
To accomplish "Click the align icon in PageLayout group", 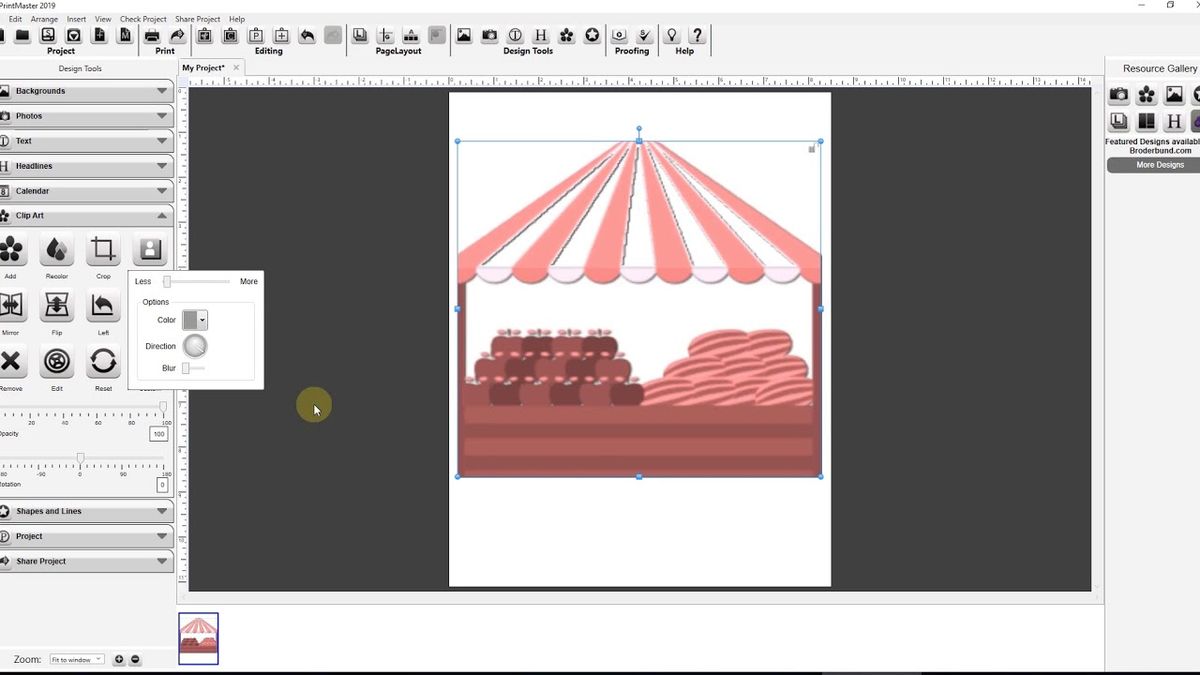I will click(x=385, y=35).
